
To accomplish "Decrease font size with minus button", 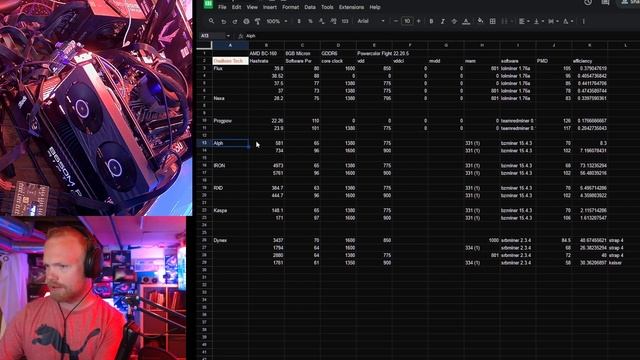I will (x=396, y=21).
